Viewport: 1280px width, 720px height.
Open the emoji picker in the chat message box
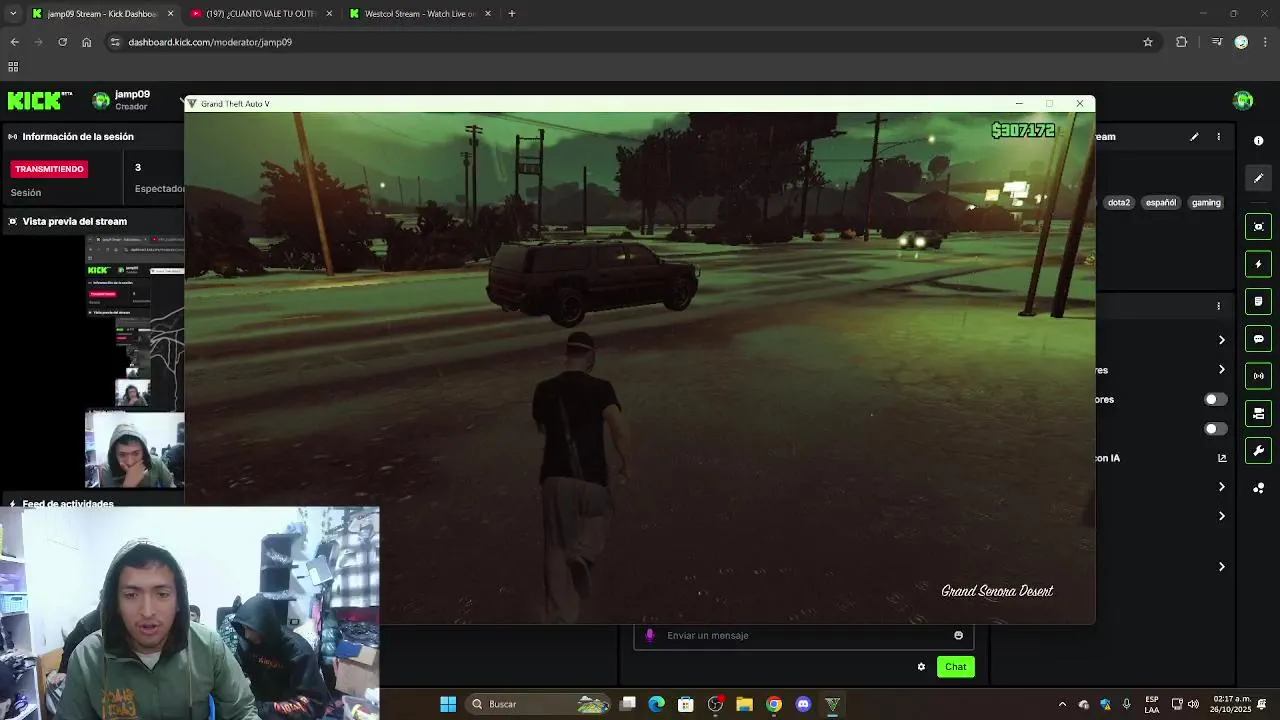click(x=958, y=635)
